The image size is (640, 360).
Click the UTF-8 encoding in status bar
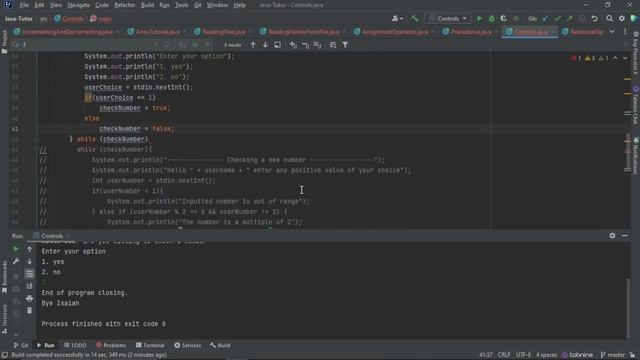(524, 355)
